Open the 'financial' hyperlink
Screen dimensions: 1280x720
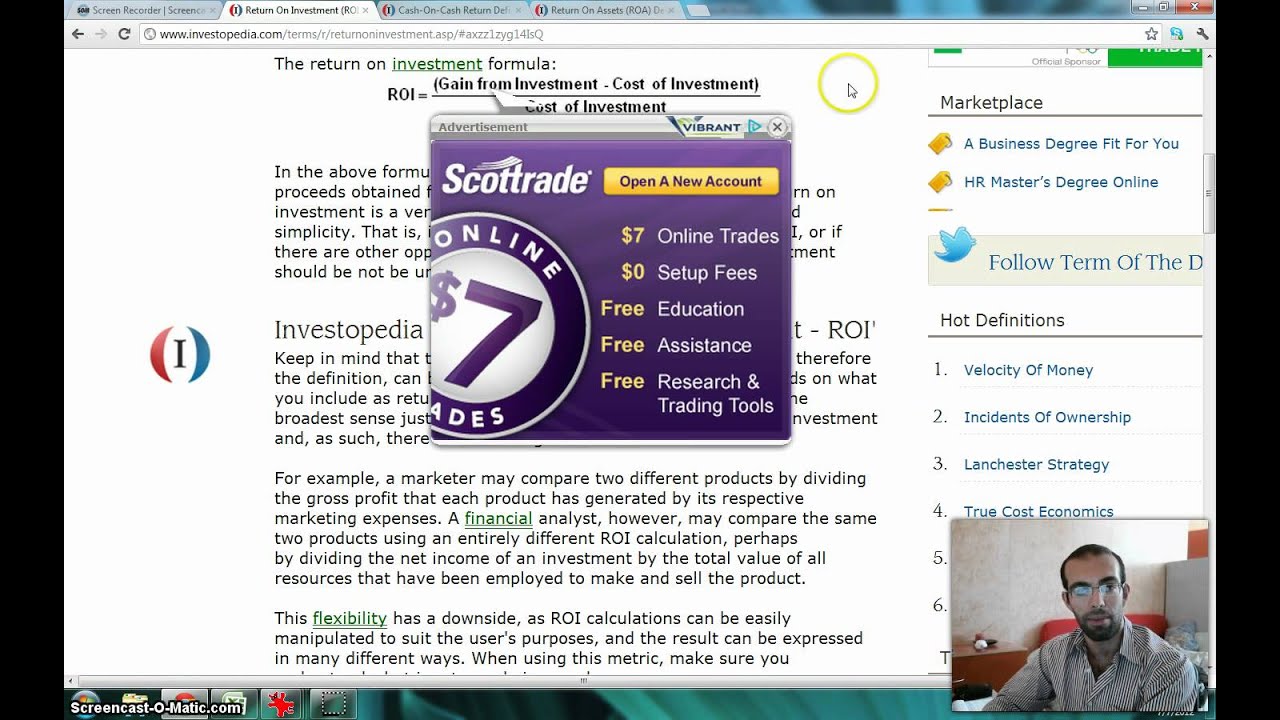coord(498,518)
